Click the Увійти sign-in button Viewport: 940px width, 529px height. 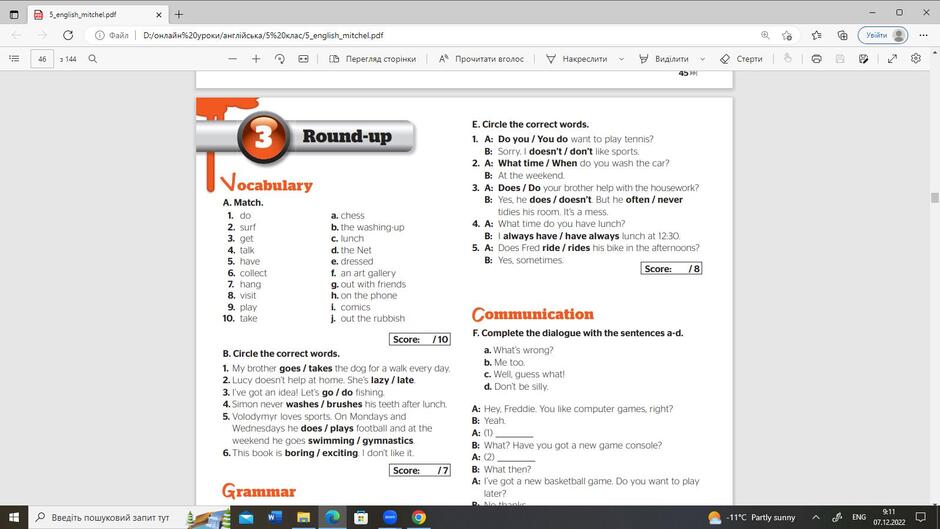(x=882, y=35)
